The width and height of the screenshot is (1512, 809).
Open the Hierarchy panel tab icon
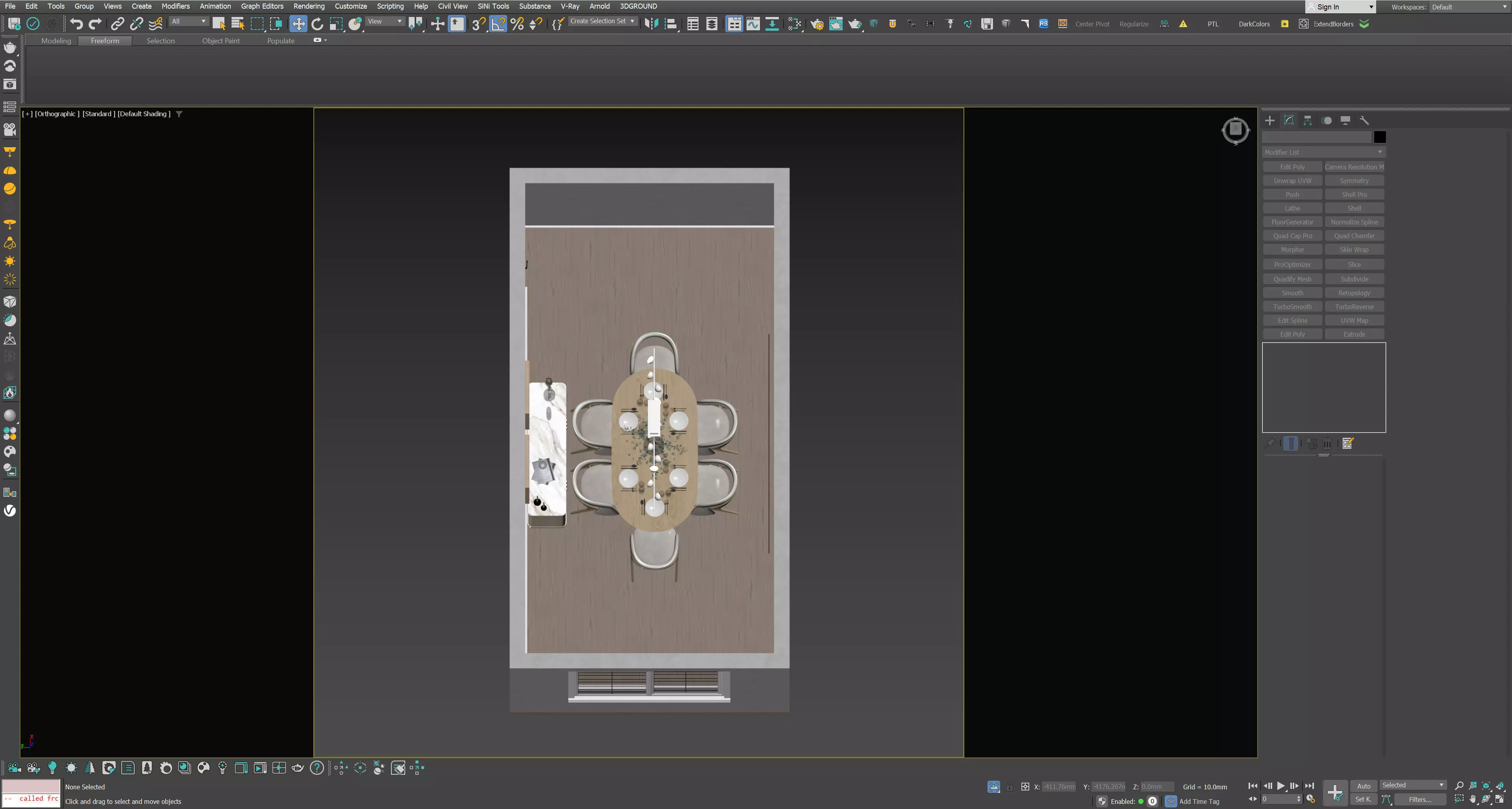(1307, 120)
